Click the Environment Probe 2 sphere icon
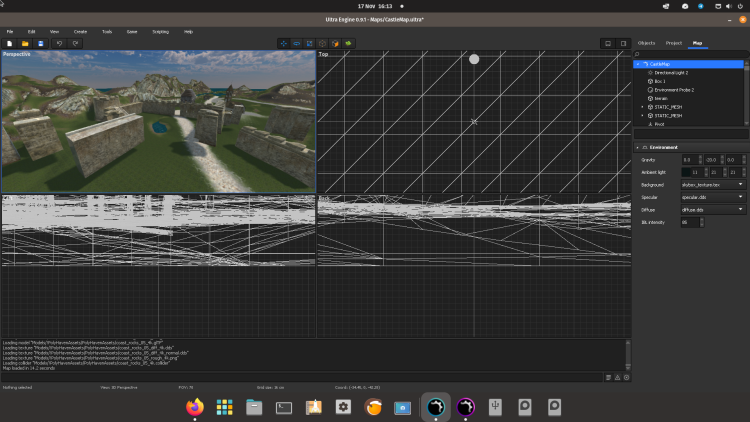The height and width of the screenshot is (422, 750). point(650,90)
